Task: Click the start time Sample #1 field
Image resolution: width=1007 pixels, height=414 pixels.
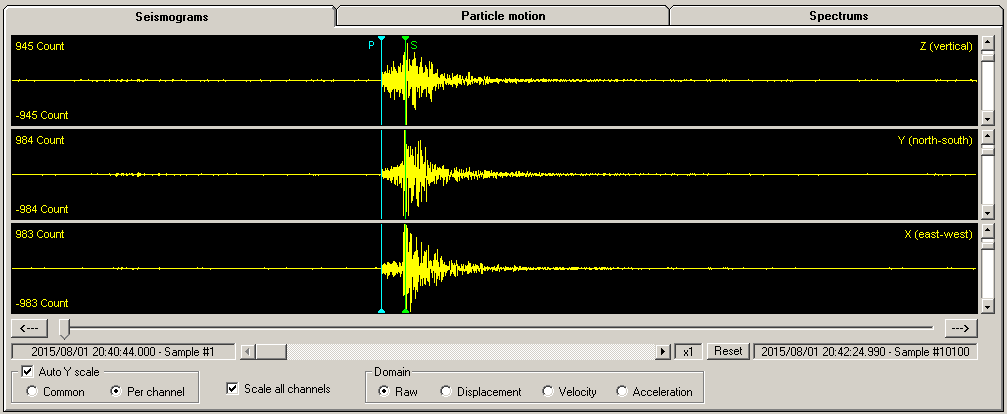Action: click(x=123, y=352)
